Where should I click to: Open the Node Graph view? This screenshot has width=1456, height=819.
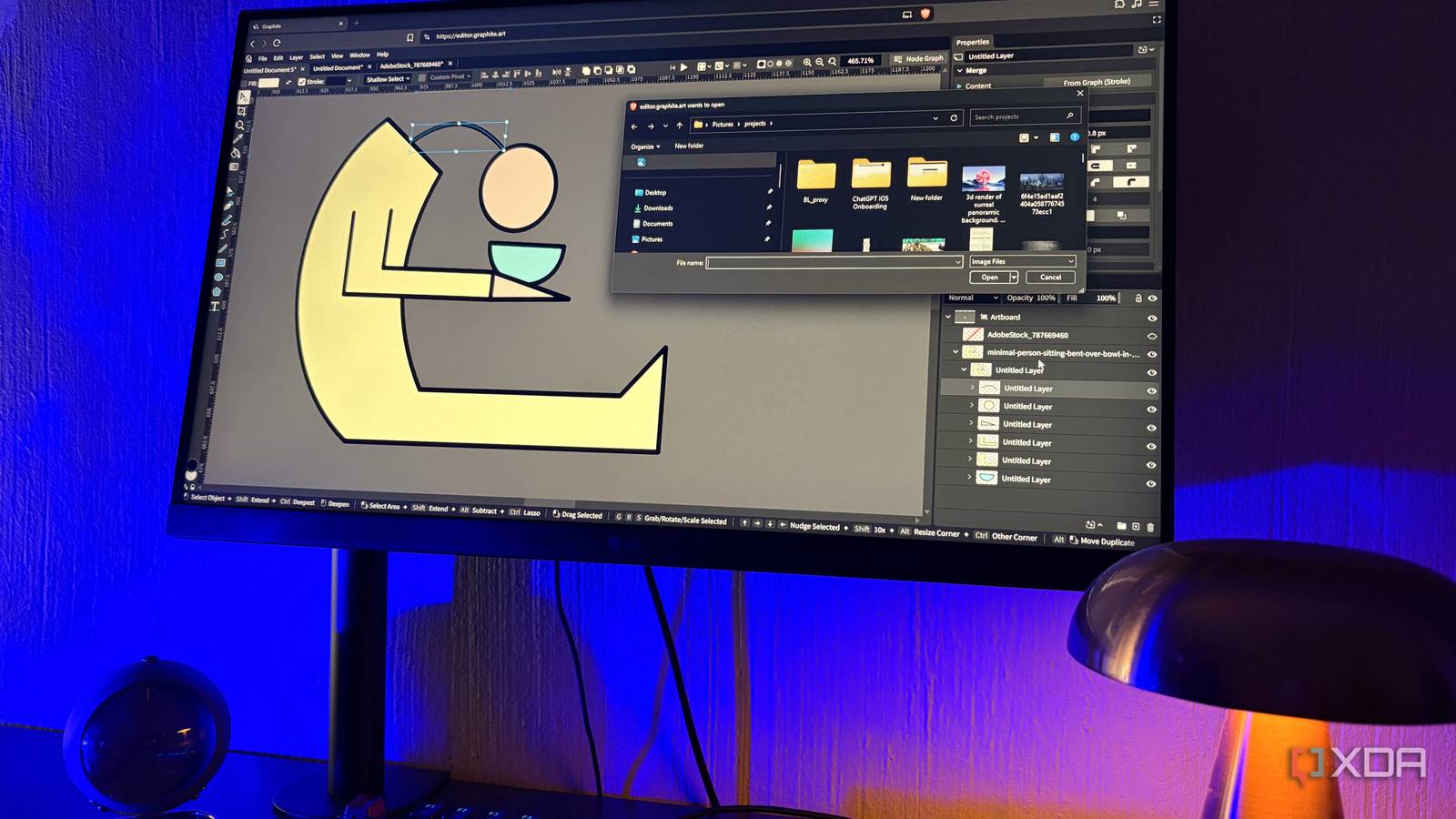(x=920, y=58)
